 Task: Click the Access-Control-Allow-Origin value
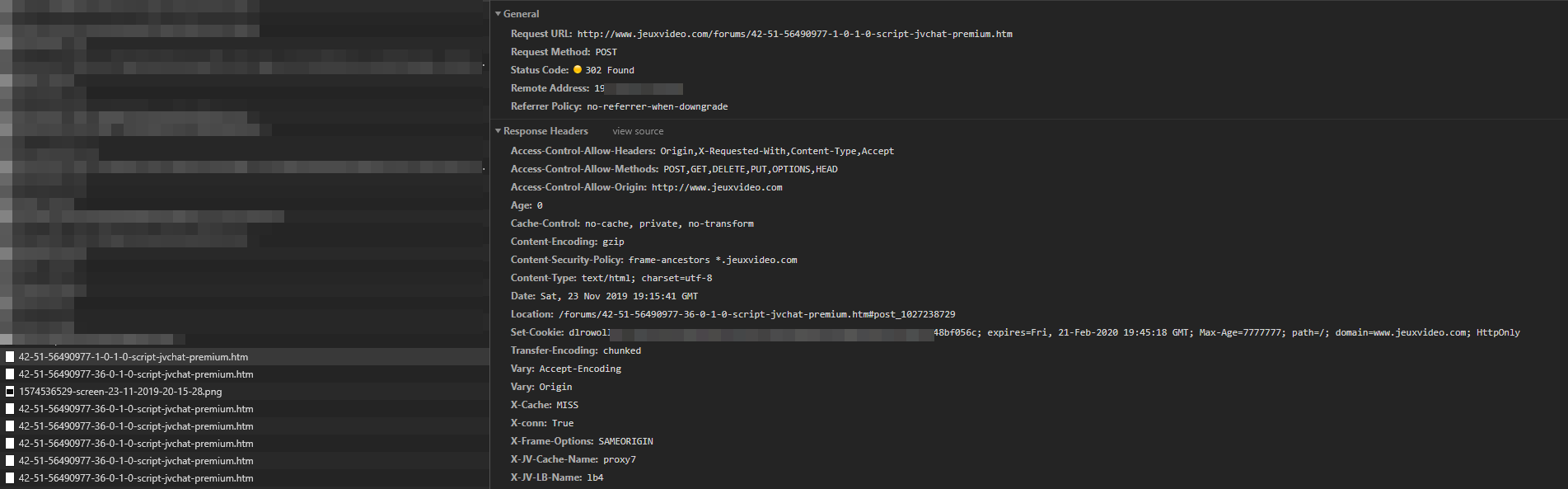pyautogui.click(x=717, y=187)
